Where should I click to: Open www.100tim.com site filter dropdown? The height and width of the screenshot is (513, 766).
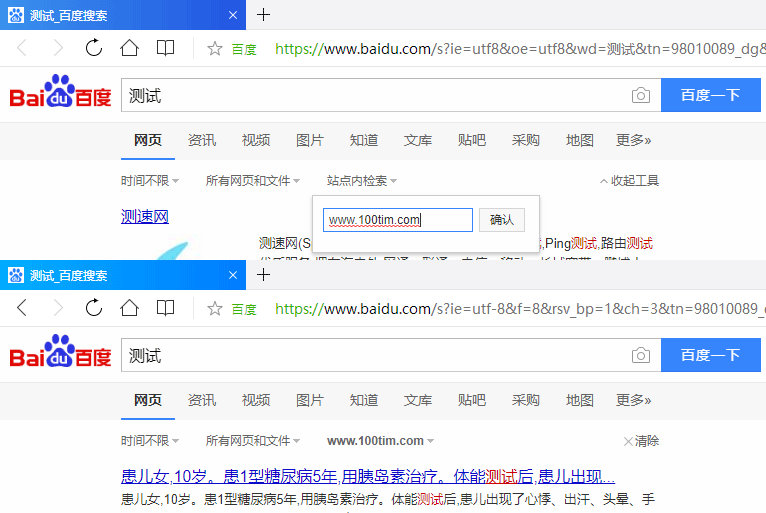tap(380, 441)
